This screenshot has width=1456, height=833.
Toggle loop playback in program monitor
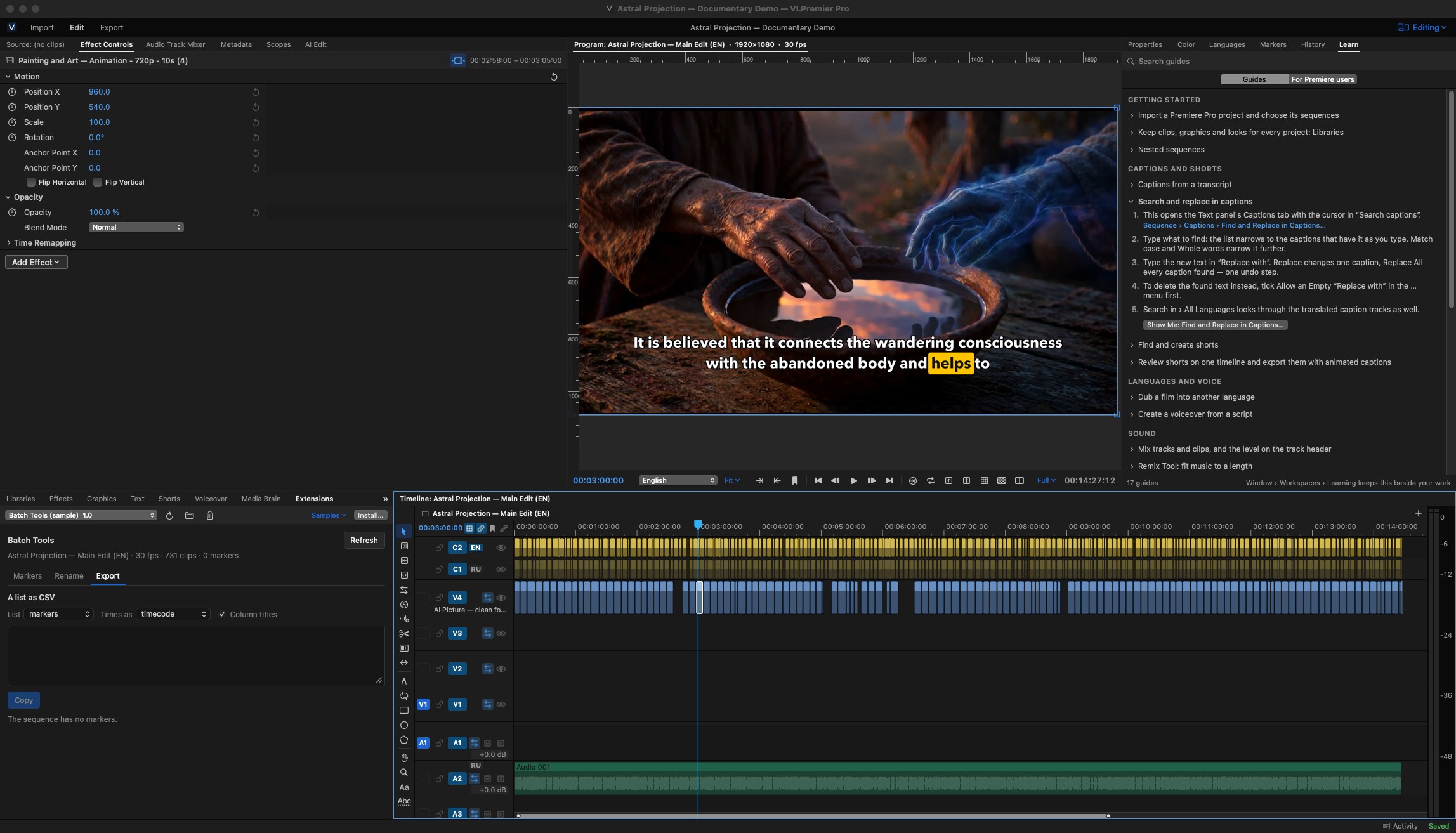click(931, 481)
